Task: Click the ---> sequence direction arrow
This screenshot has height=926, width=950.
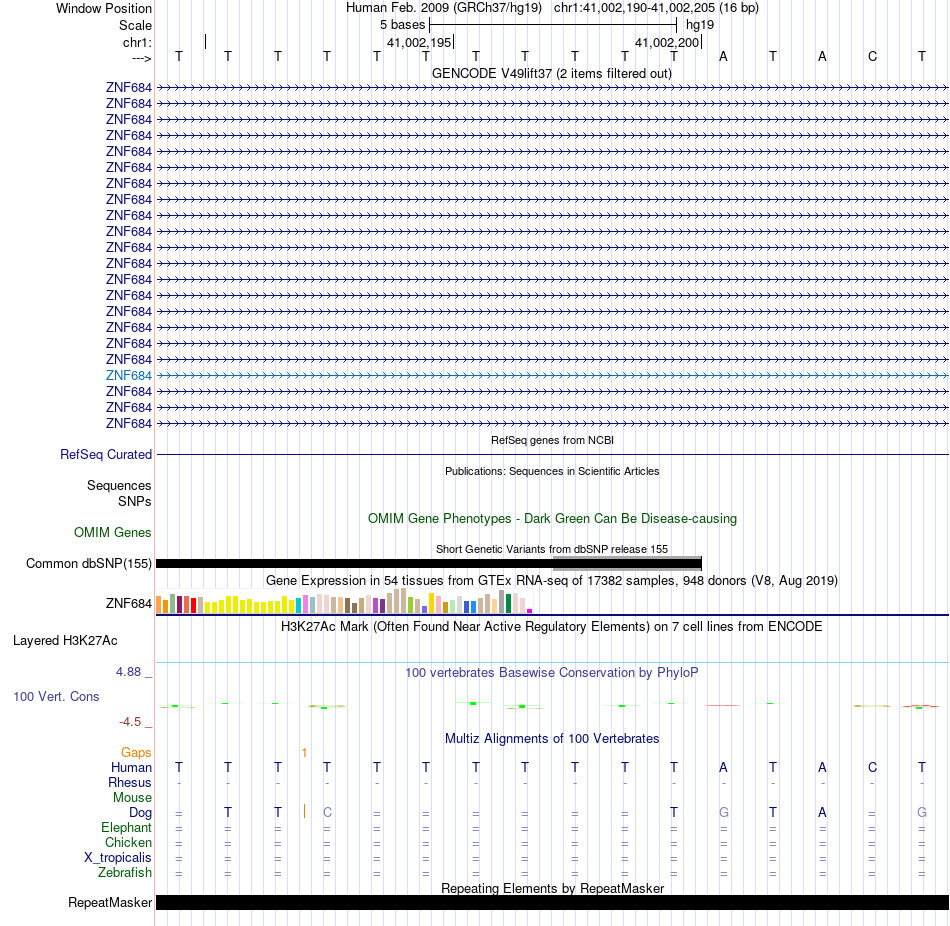Action: click(x=141, y=58)
